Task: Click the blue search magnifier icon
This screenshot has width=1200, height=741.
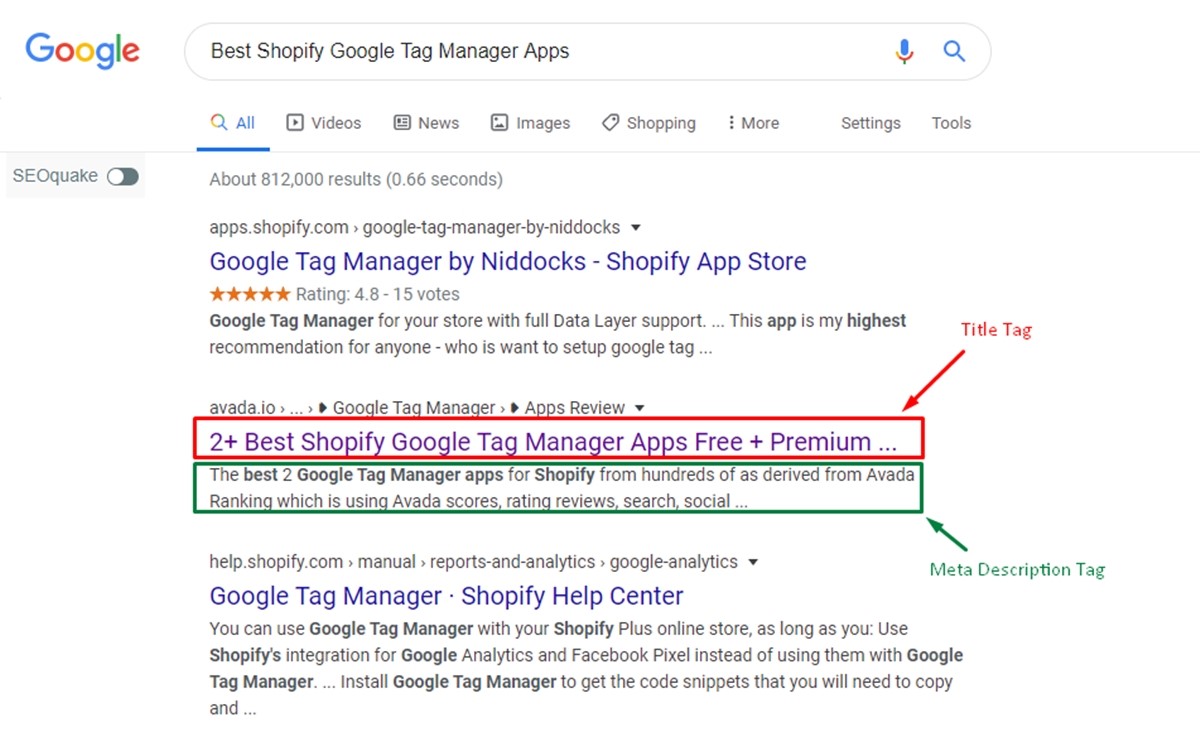Action: [x=954, y=51]
